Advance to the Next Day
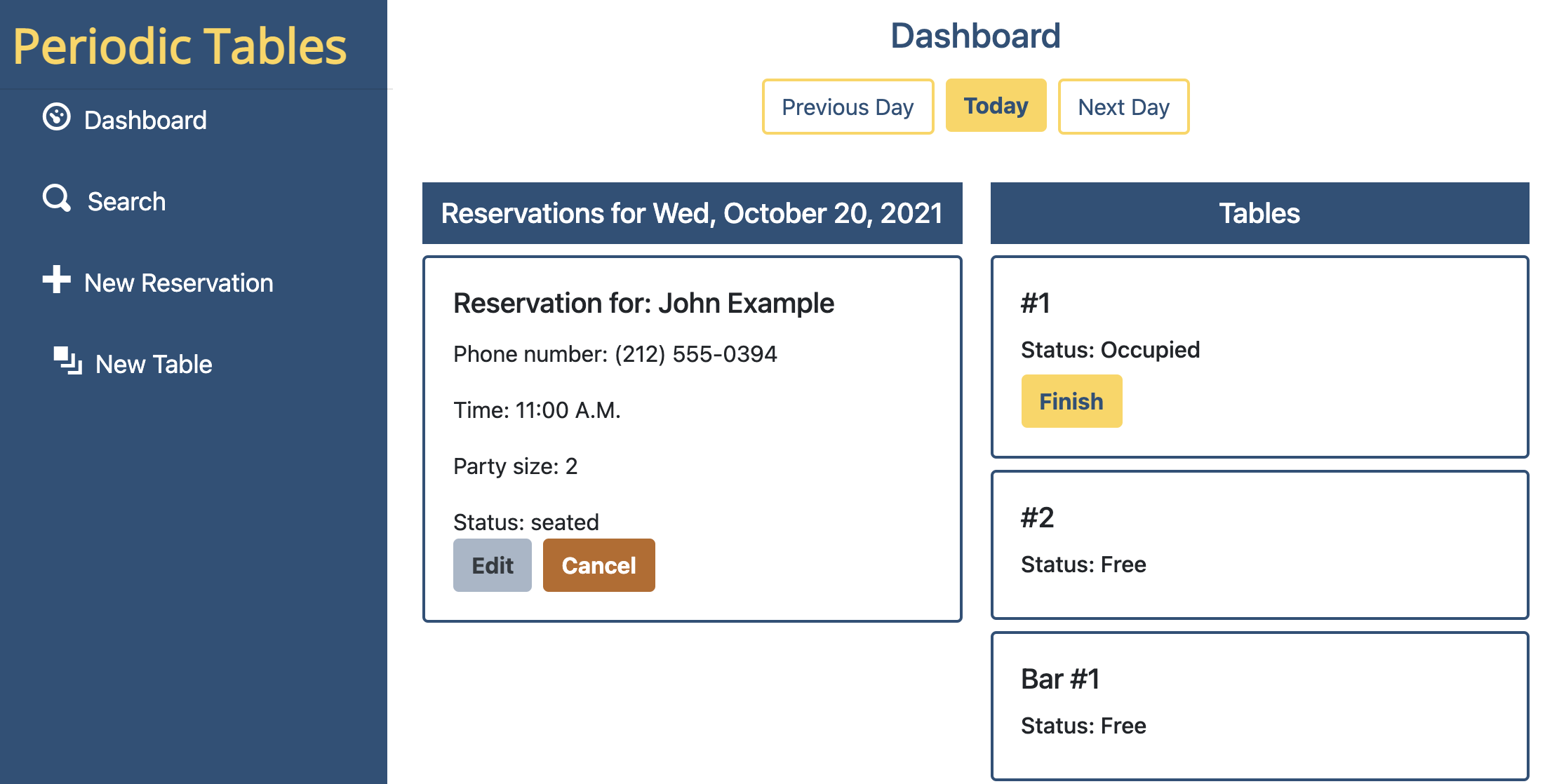Image resolution: width=1552 pixels, height=784 pixels. coord(1123,107)
